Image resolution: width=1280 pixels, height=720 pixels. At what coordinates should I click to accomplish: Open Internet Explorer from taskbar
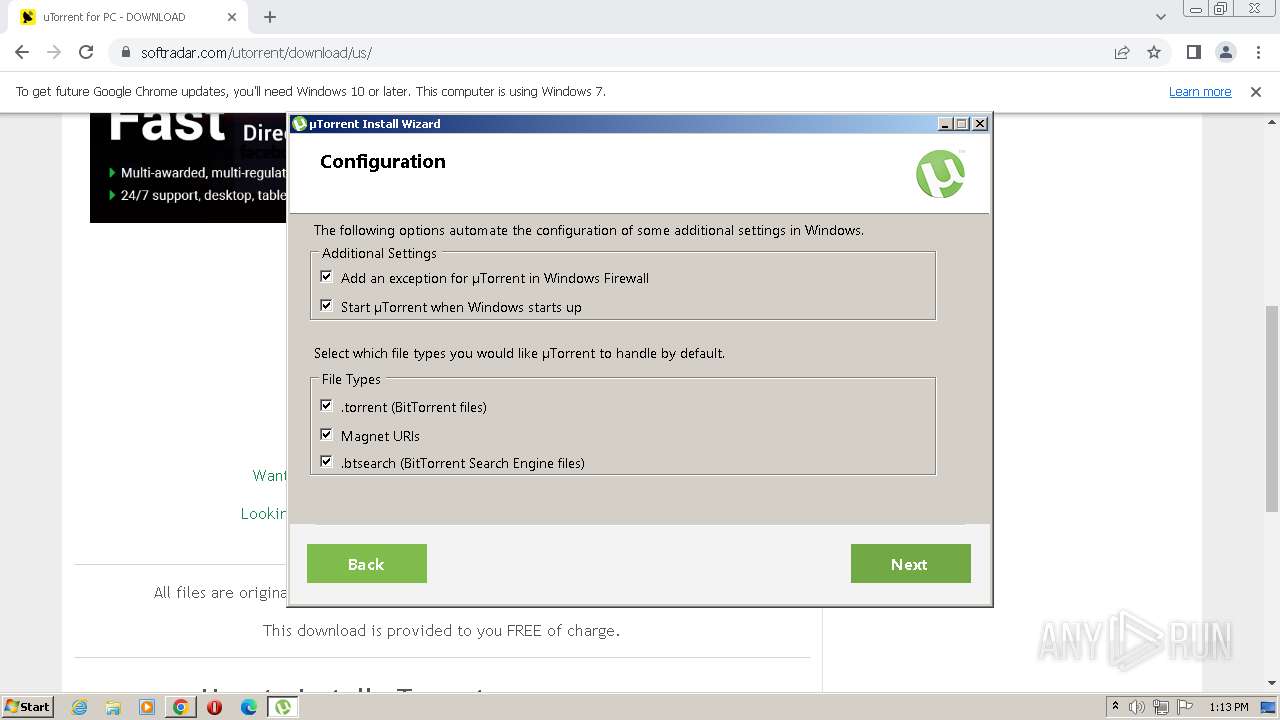click(x=79, y=707)
